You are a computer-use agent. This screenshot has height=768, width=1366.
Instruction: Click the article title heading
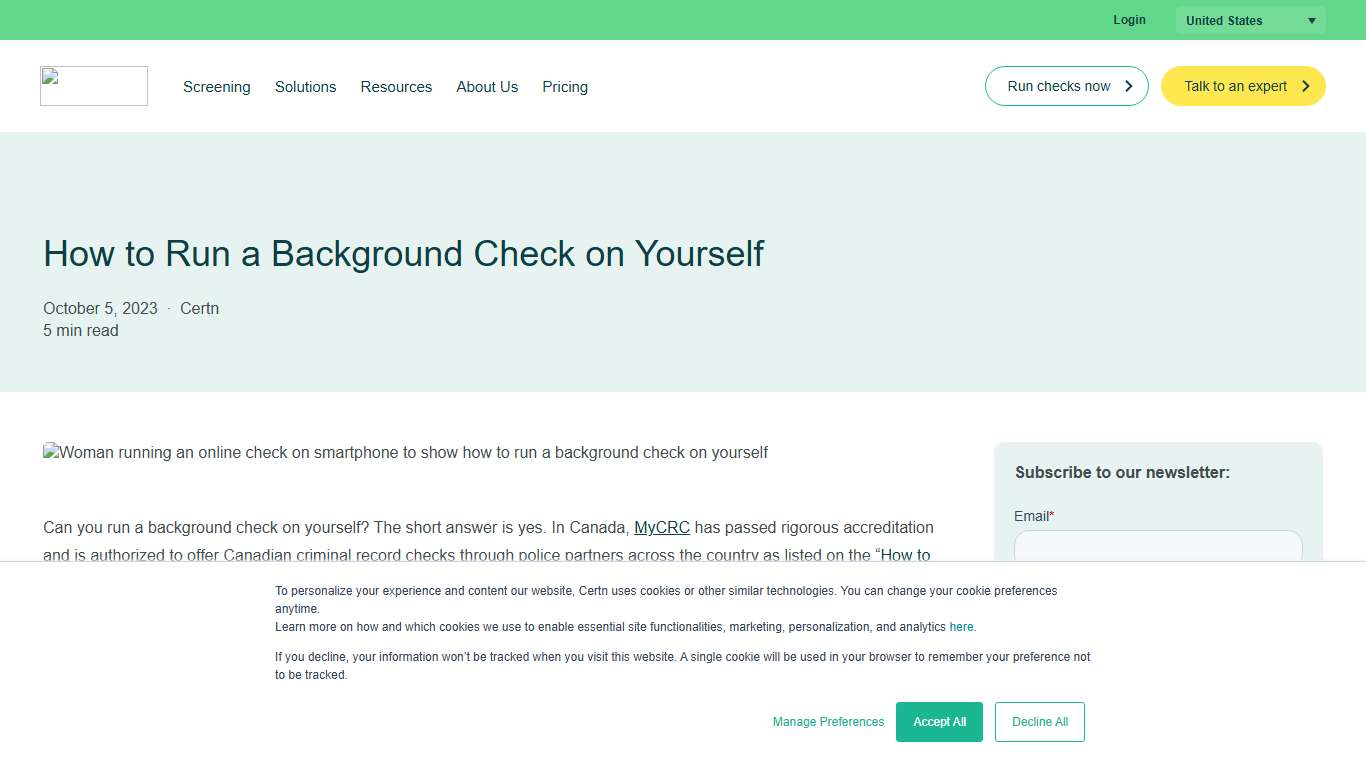tap(403, 254)
